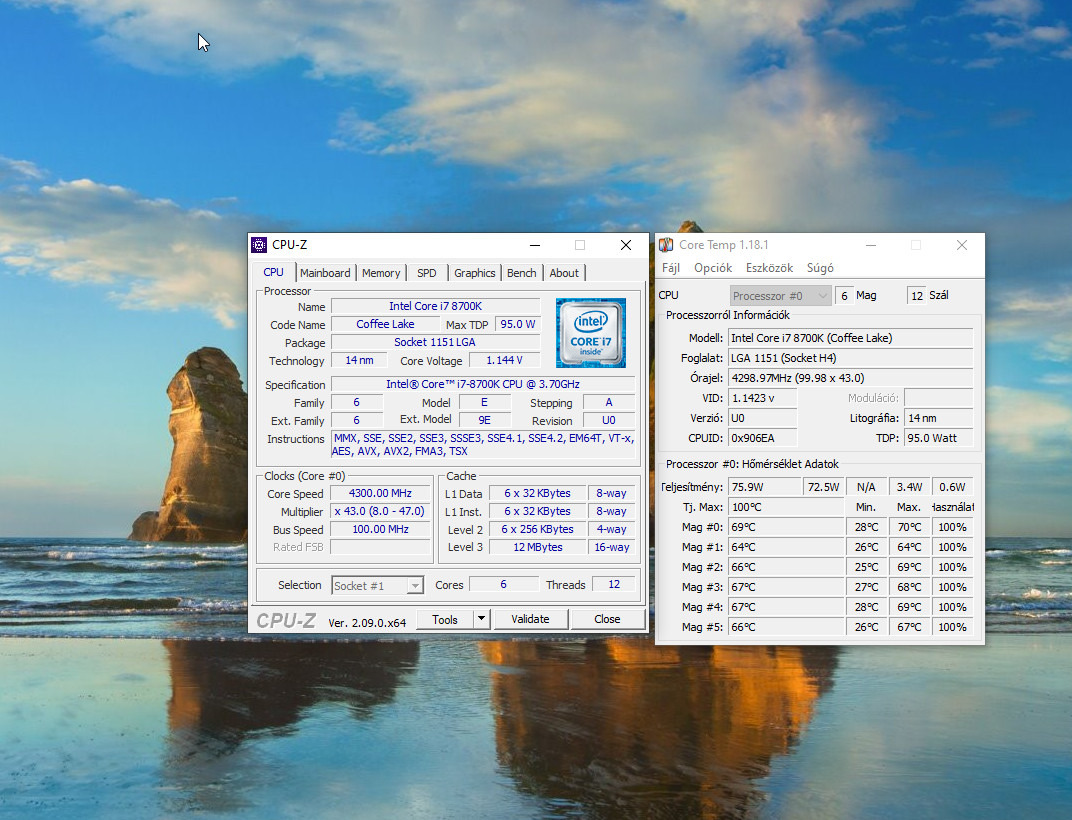The width and height of the screenshot is (1072, 820).
Task: Click the Mag #3 temperature 67°C
Action: click(x=786, y=587)
